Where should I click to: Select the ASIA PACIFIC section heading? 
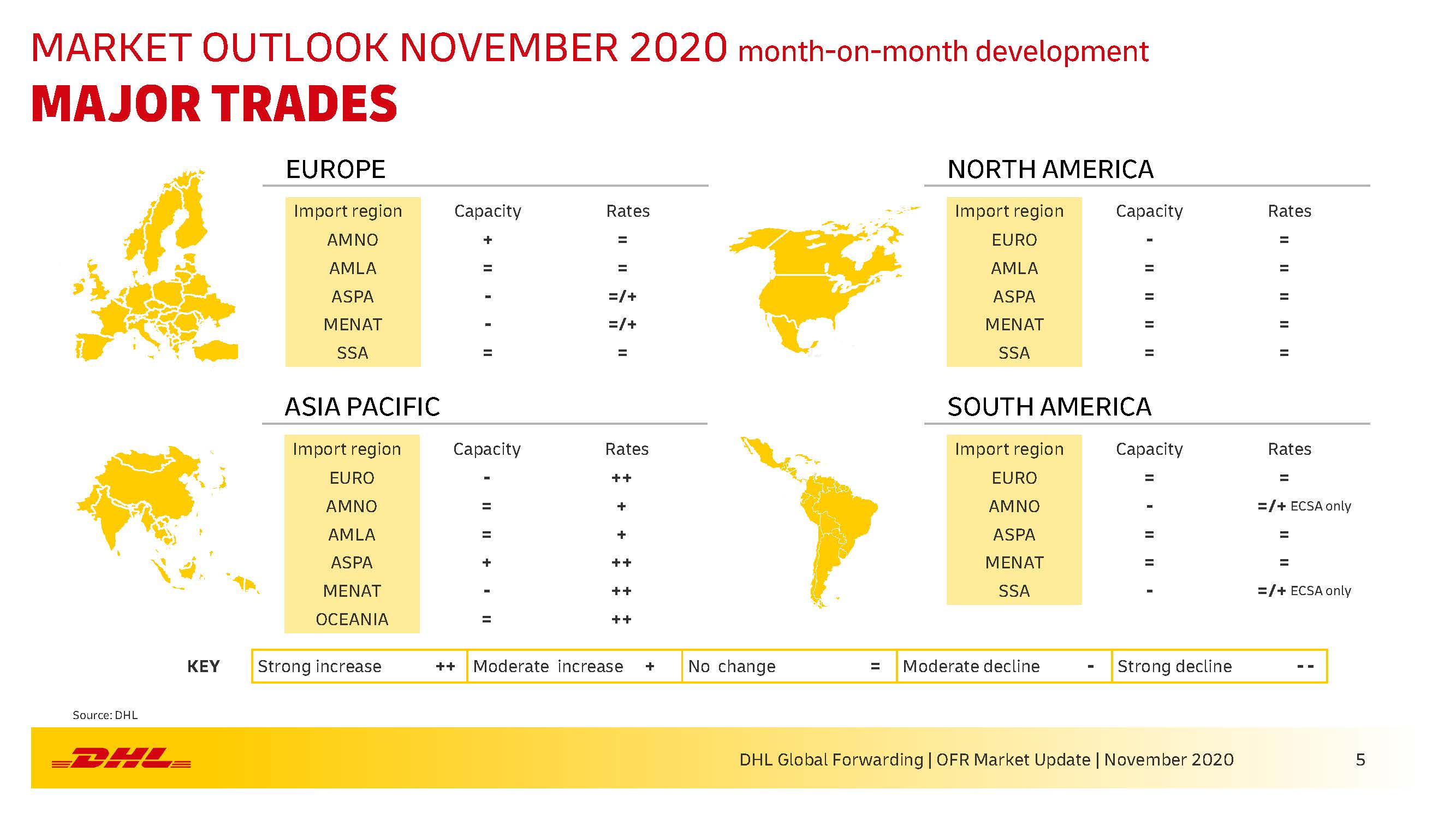(362, 407)
